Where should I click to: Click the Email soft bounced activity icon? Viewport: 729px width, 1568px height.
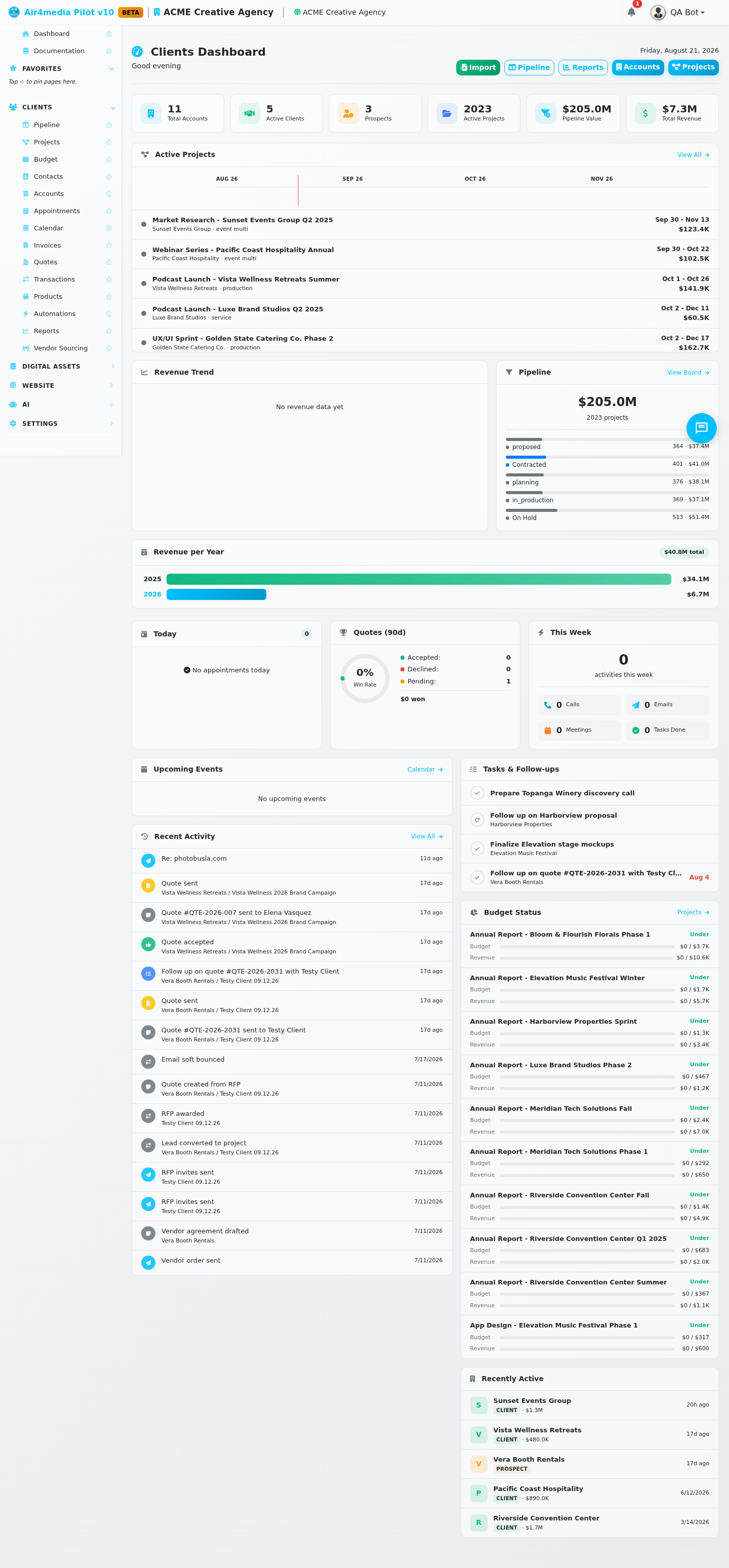tap(148, 1062)
